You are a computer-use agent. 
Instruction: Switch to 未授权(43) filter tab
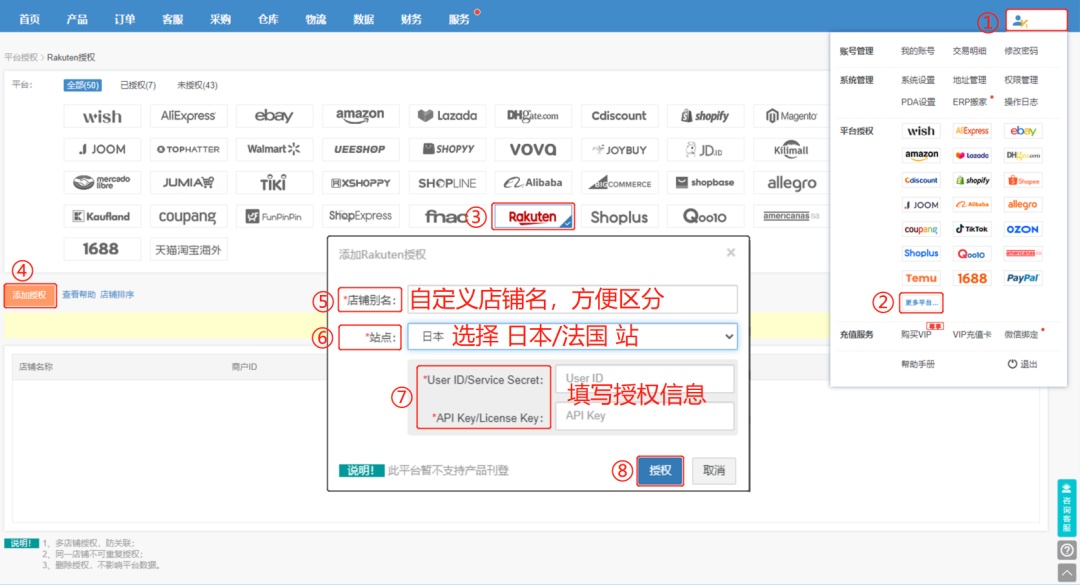(x=197, y=85)
